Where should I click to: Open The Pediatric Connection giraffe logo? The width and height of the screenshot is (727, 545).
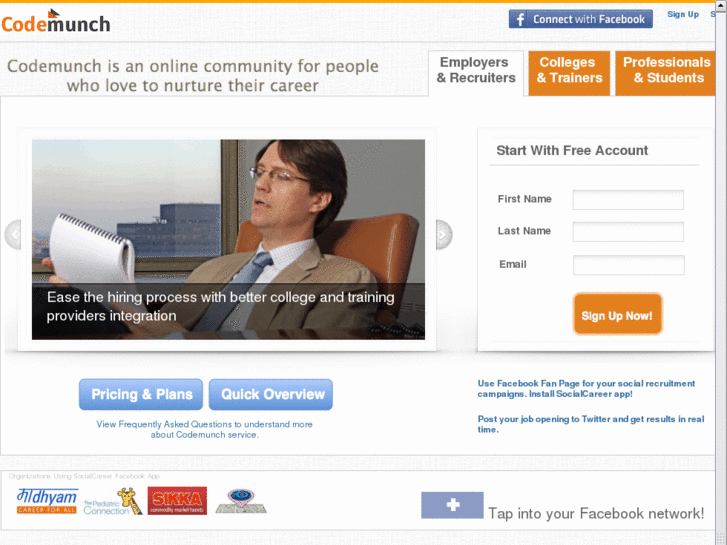click(113, 501)
